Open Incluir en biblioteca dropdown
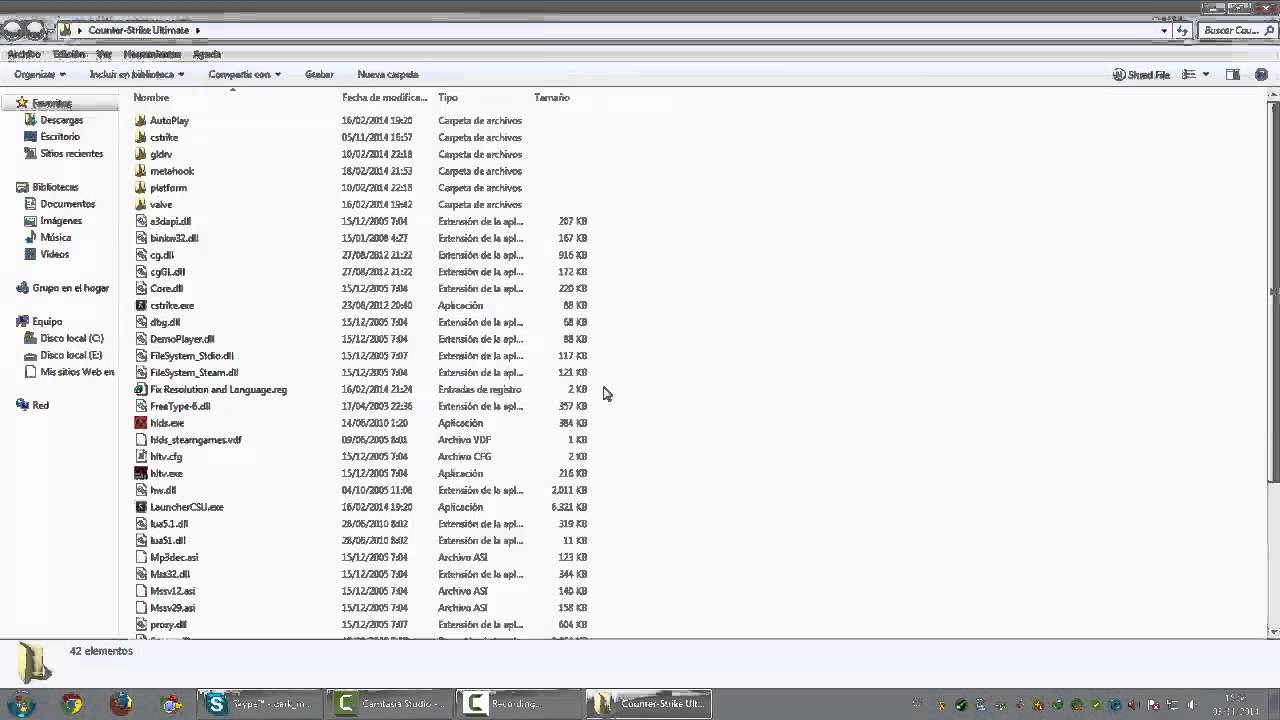 [137, 75]
